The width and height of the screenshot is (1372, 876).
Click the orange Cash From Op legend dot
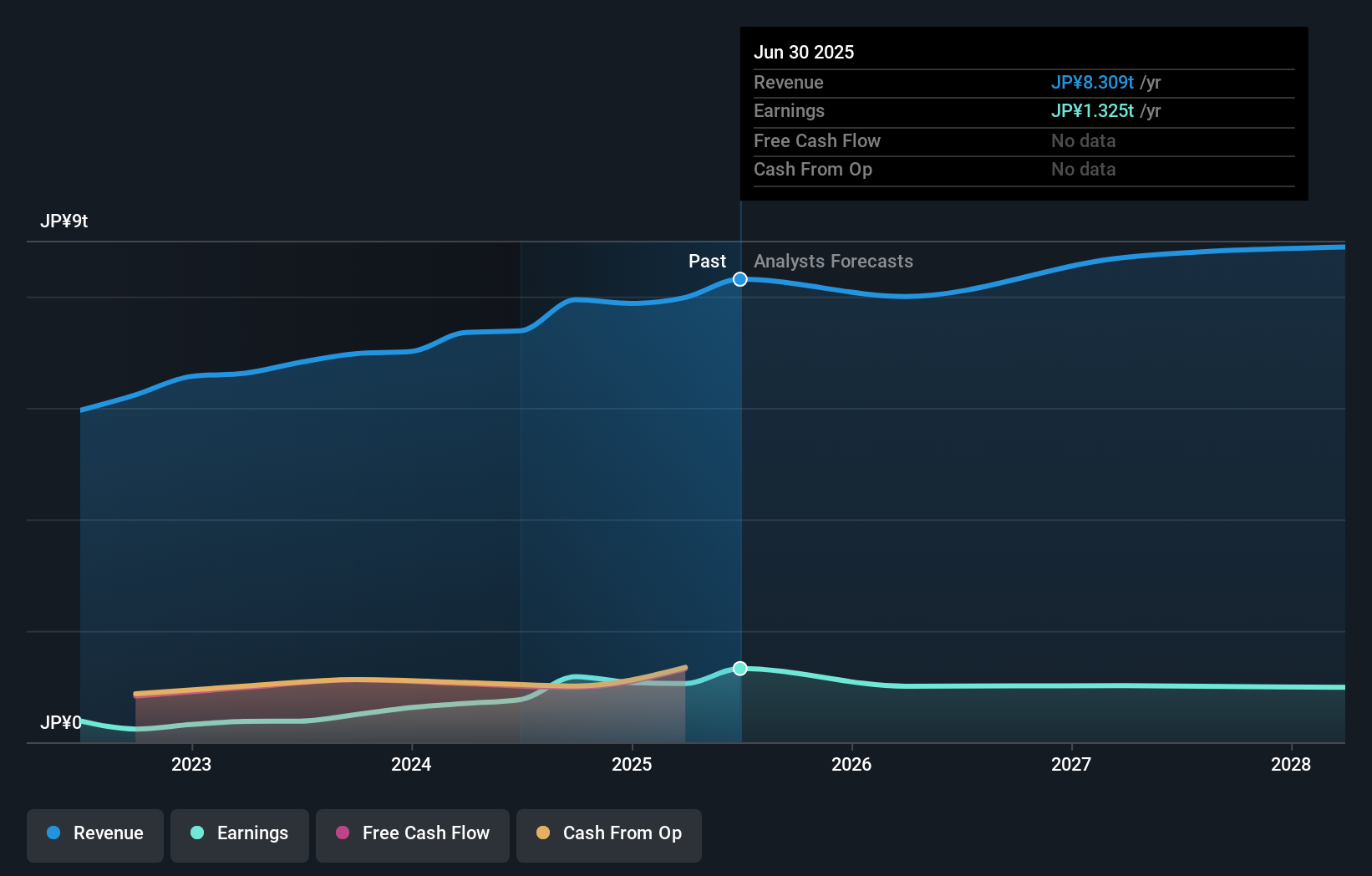point(543,833)
